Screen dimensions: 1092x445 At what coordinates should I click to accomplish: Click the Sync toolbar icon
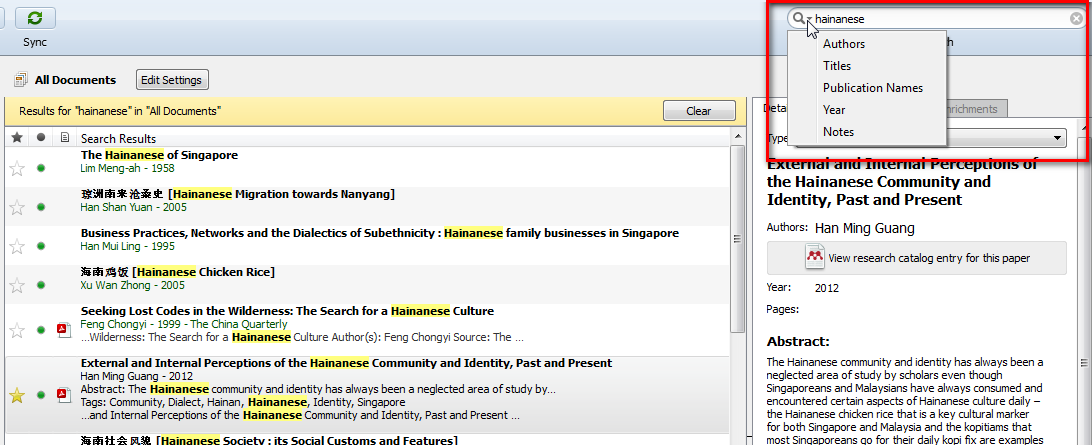[35, 18]
